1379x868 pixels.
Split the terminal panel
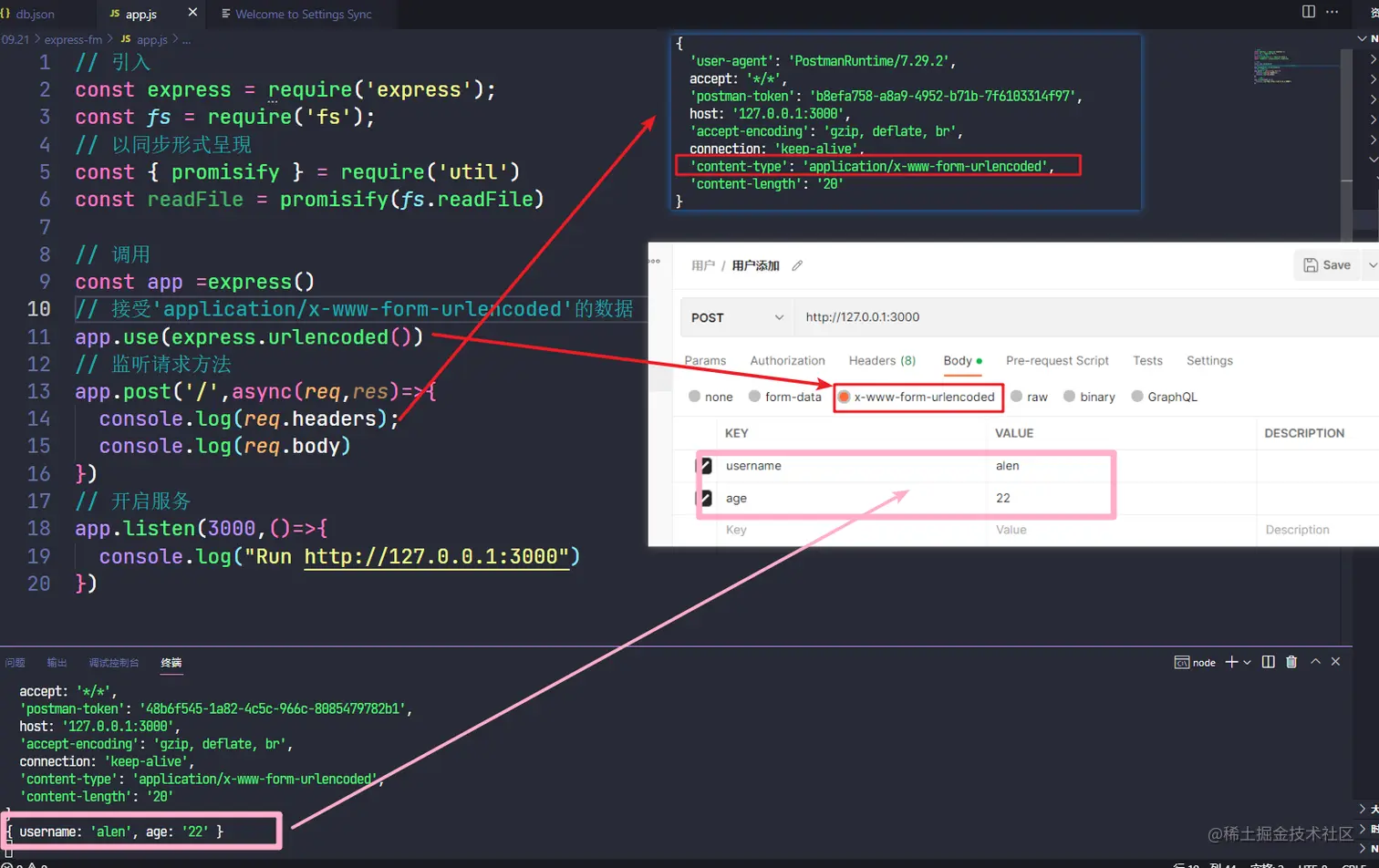coord(1268,662)
